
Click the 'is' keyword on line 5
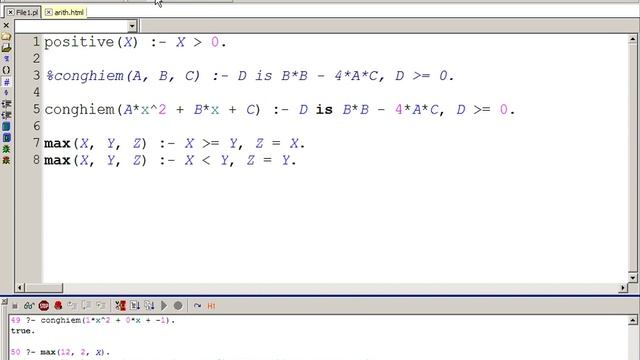point(324,110)
